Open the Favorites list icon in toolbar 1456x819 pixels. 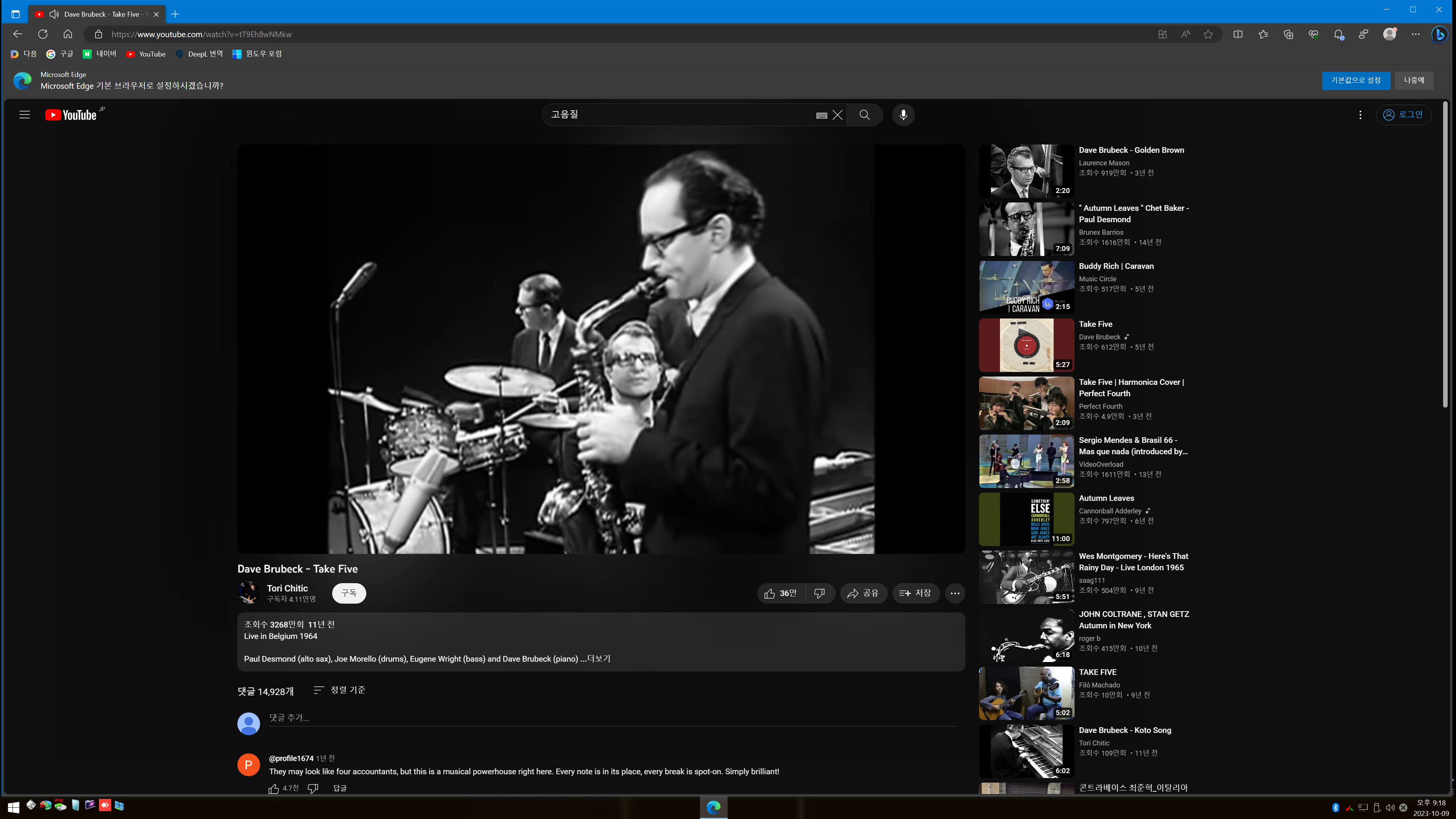pos(1263,35)
